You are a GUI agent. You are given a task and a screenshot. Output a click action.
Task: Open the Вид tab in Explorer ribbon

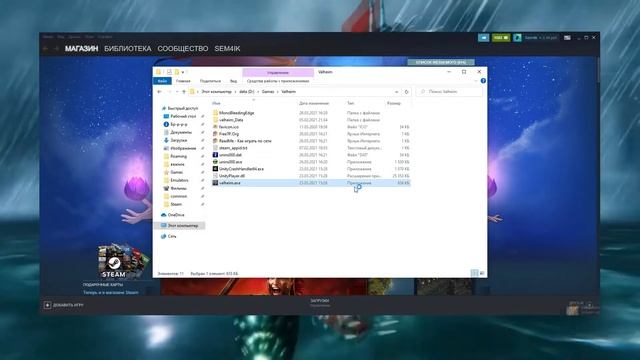pos(233,81)
